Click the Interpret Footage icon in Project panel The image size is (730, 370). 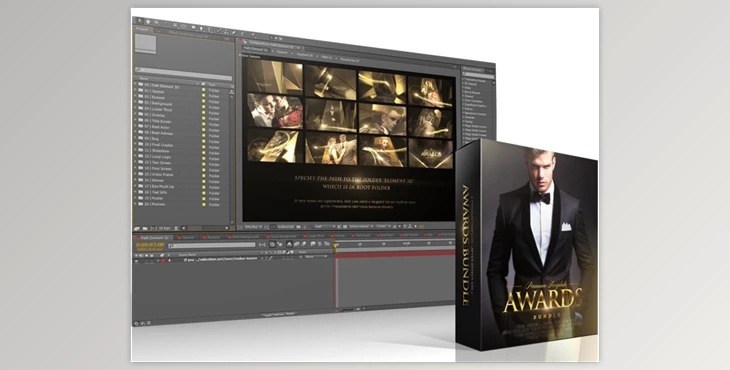(x=137, y=228)
